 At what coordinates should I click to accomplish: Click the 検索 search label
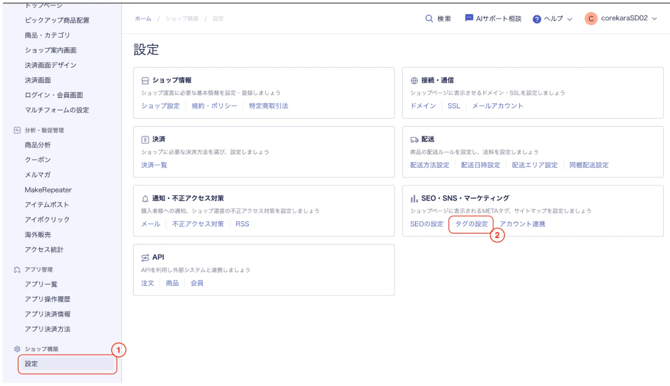pos(444,19)
